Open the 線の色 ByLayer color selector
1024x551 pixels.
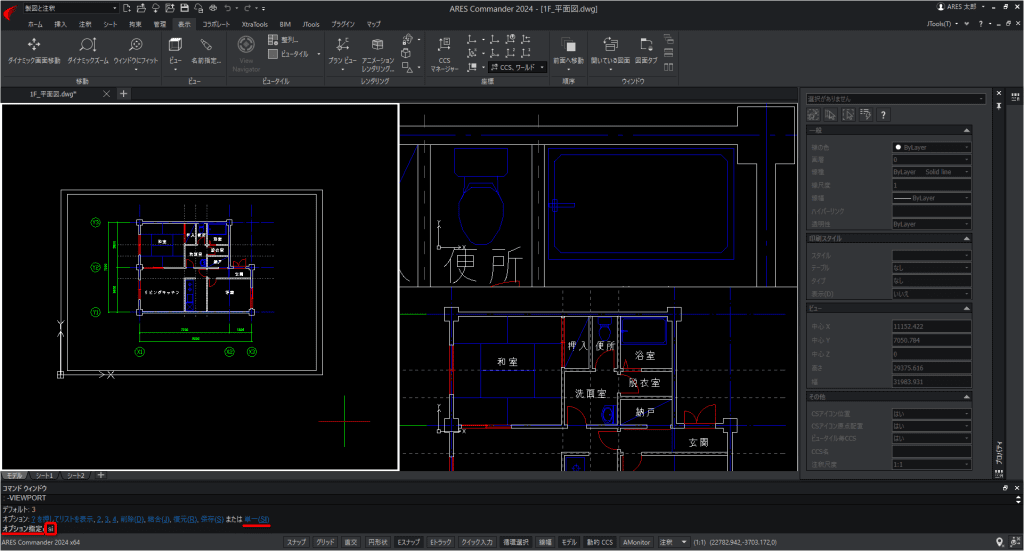tap(931, 147)
